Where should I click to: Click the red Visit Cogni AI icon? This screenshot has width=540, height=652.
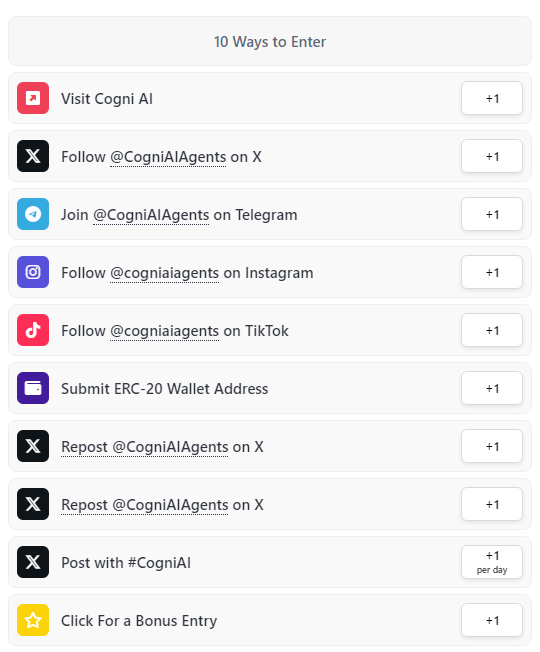33,98
